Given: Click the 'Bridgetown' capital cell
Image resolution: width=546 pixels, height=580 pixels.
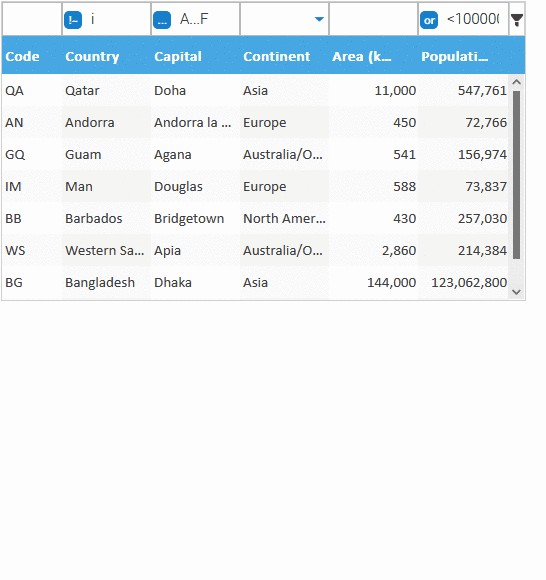Looking at the screenshot, I should pos(195,219).
